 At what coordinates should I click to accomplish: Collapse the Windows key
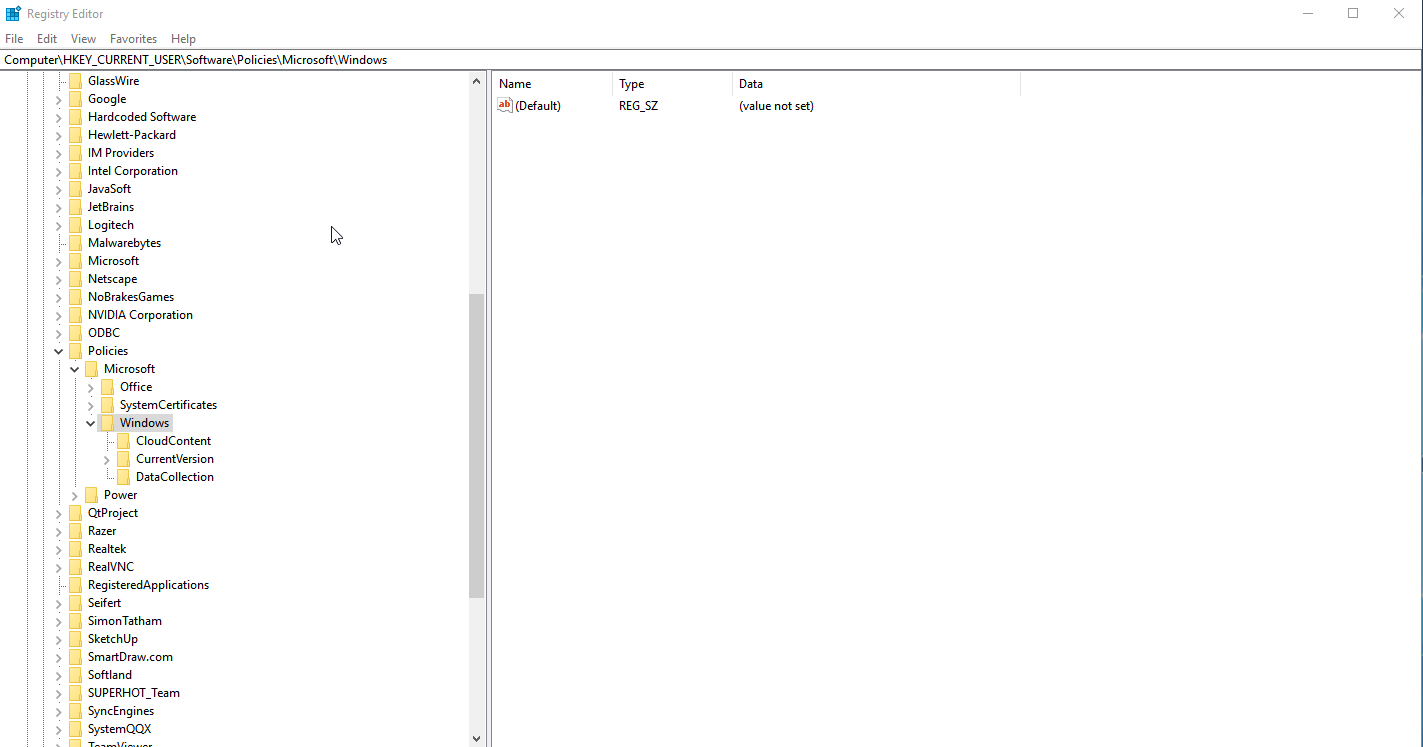point(91,423)
